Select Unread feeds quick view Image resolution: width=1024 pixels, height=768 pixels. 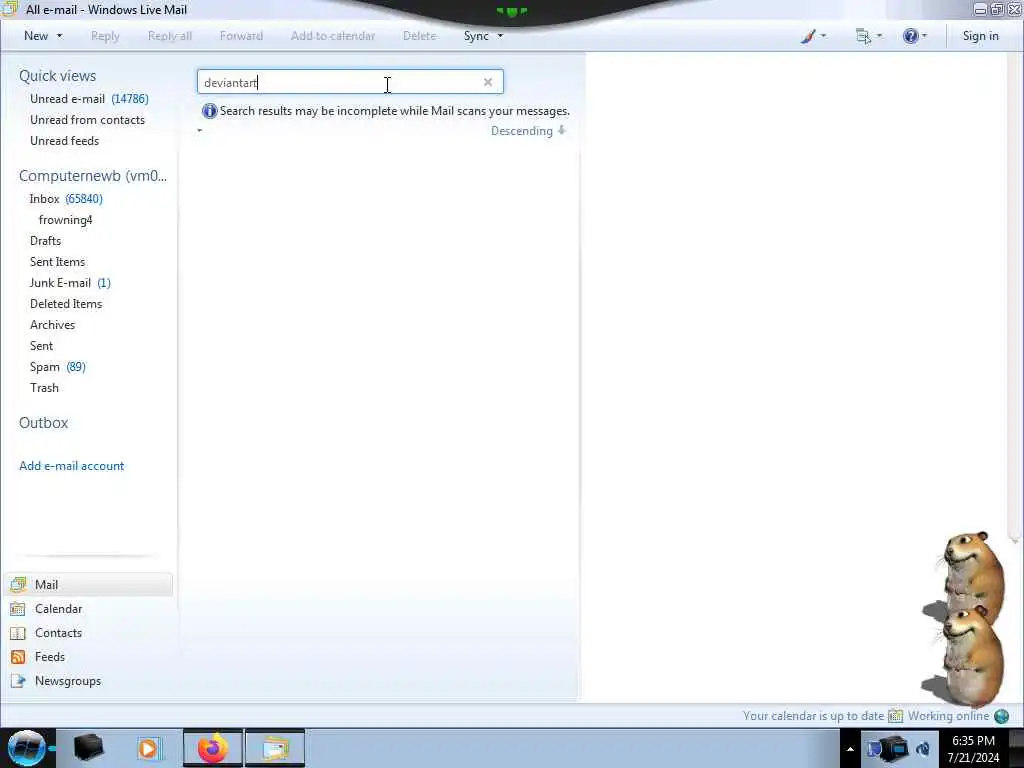click(65, 140)
